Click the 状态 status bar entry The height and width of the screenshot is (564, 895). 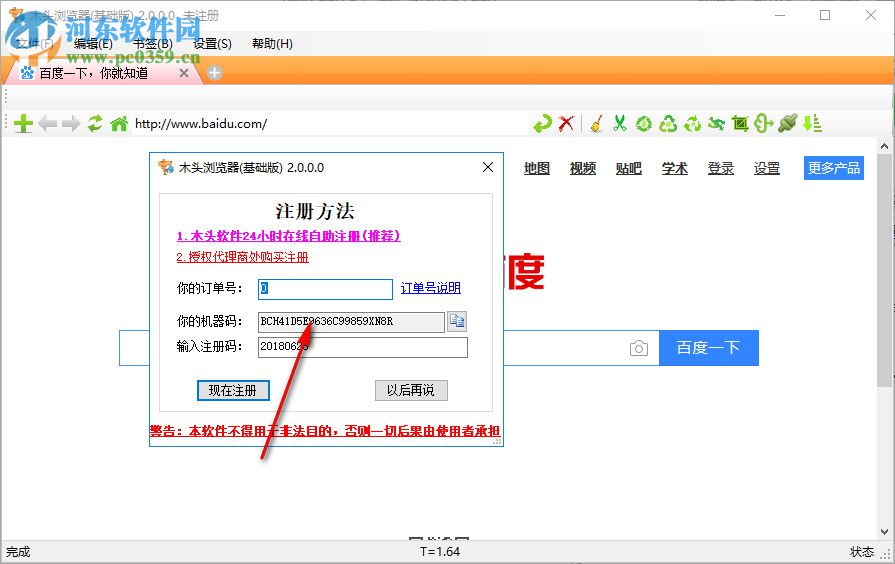861,551
